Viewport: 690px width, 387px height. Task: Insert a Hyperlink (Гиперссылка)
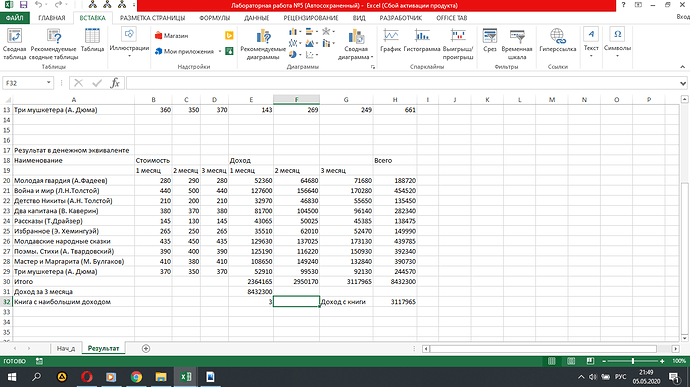pos(558,41)
